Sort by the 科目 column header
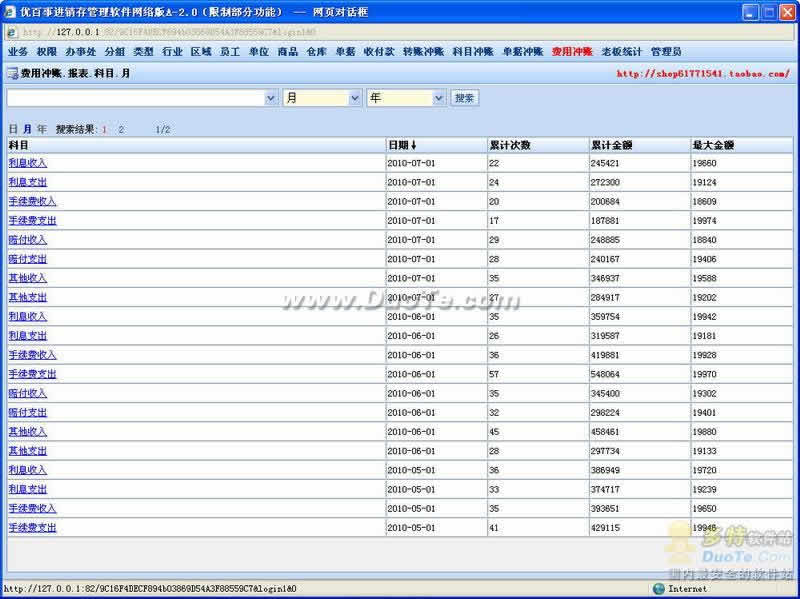 (x=18, y=145)
